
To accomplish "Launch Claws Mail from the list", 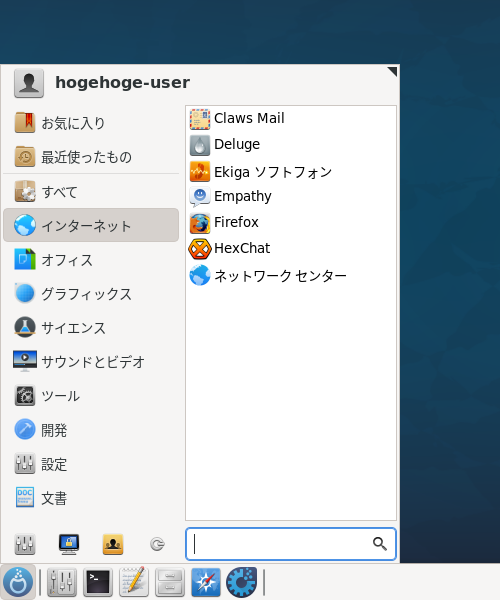I will point(291,119).
